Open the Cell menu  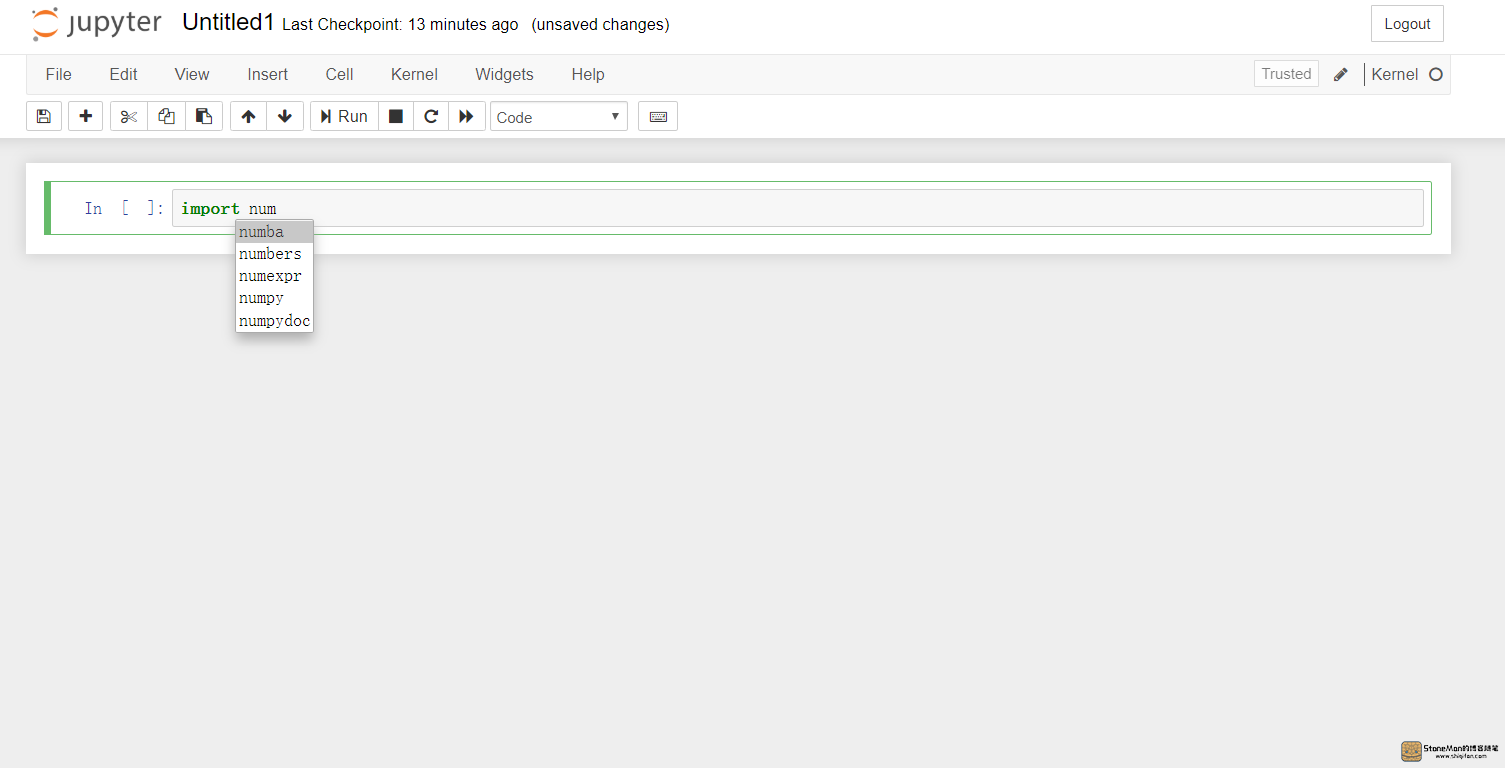tap(340, 74)
